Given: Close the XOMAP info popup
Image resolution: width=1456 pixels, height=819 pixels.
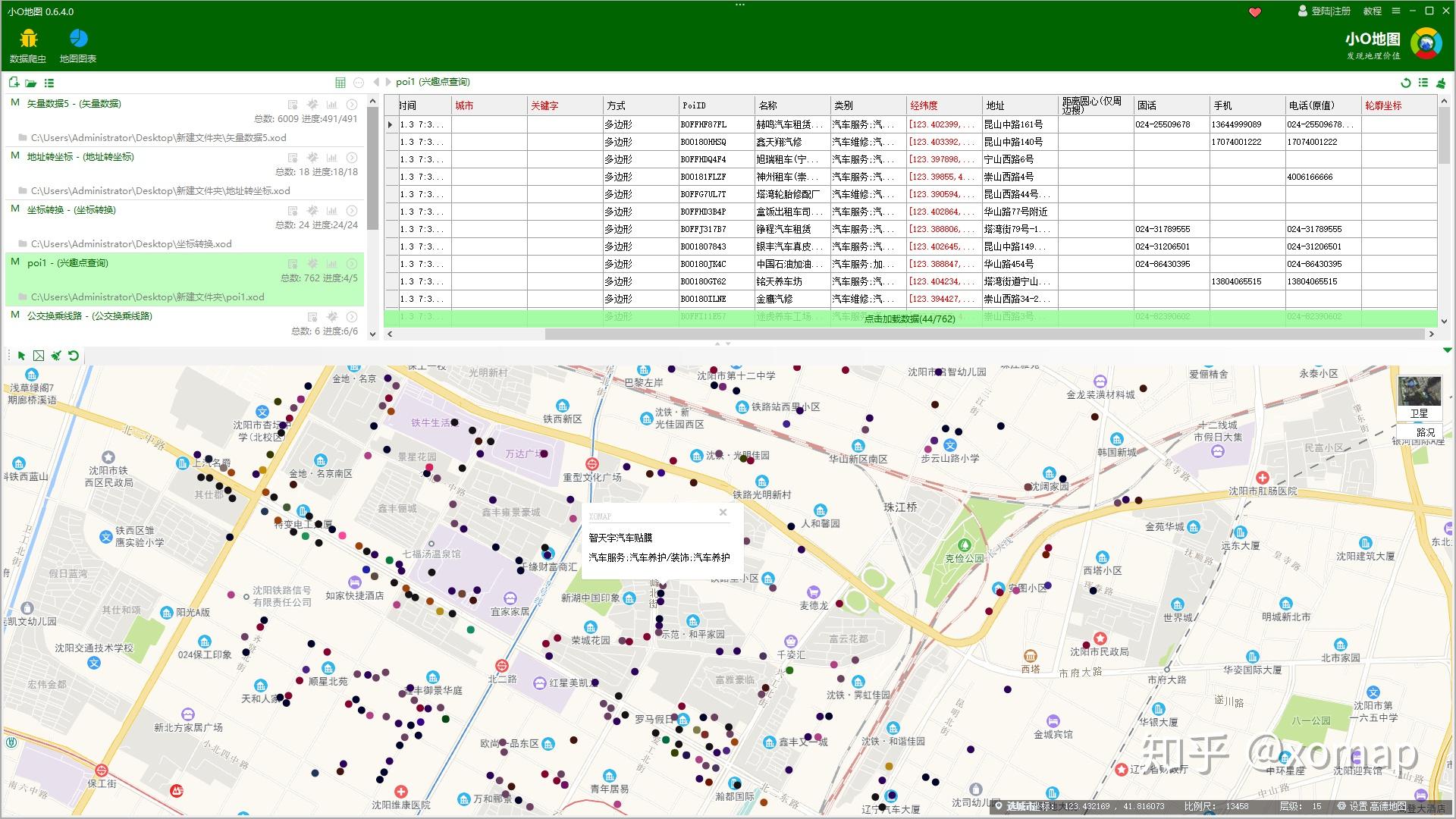Looking at the screenshot, I should tap(723, 513).
